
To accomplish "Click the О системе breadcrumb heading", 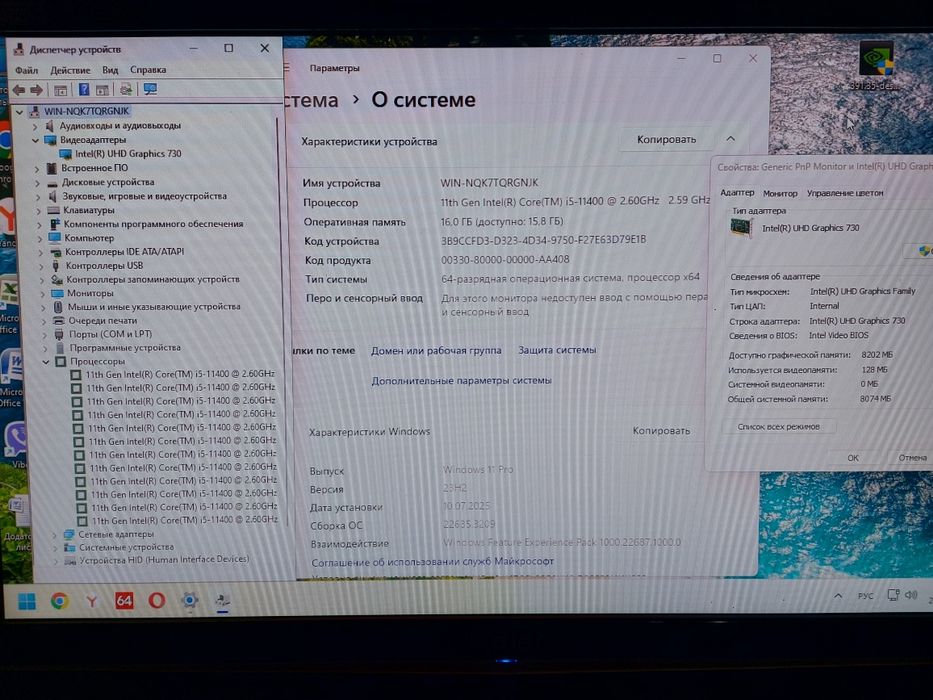I will click(x=423, y=99).
